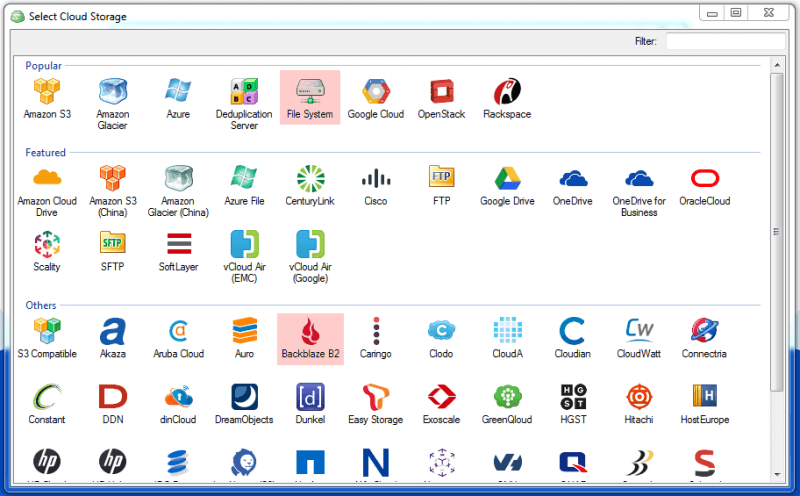Select Constant storage
The image size is (800, 496).
(47, 404)
